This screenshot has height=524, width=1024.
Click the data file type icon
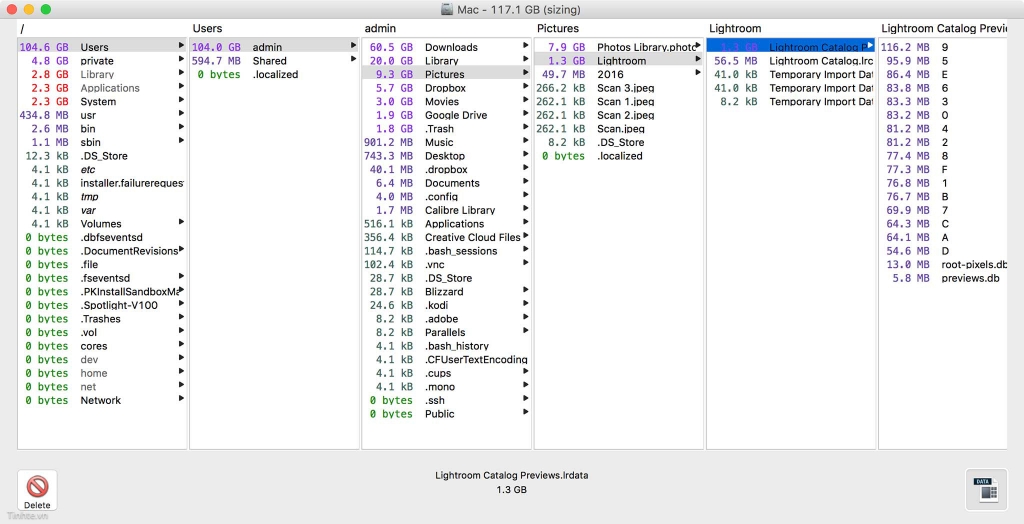pos(986,489)
